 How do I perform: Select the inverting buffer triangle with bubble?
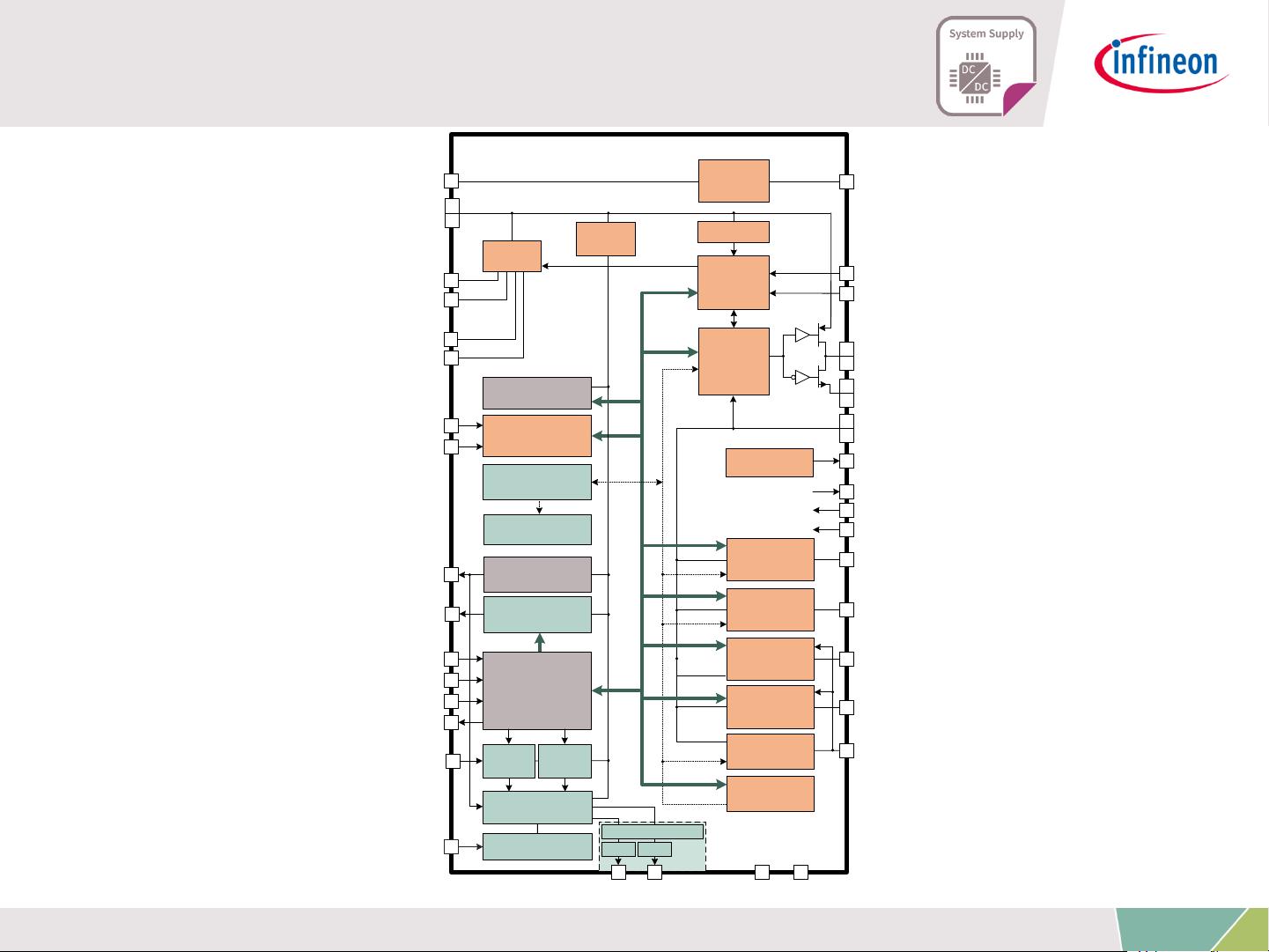801,377
